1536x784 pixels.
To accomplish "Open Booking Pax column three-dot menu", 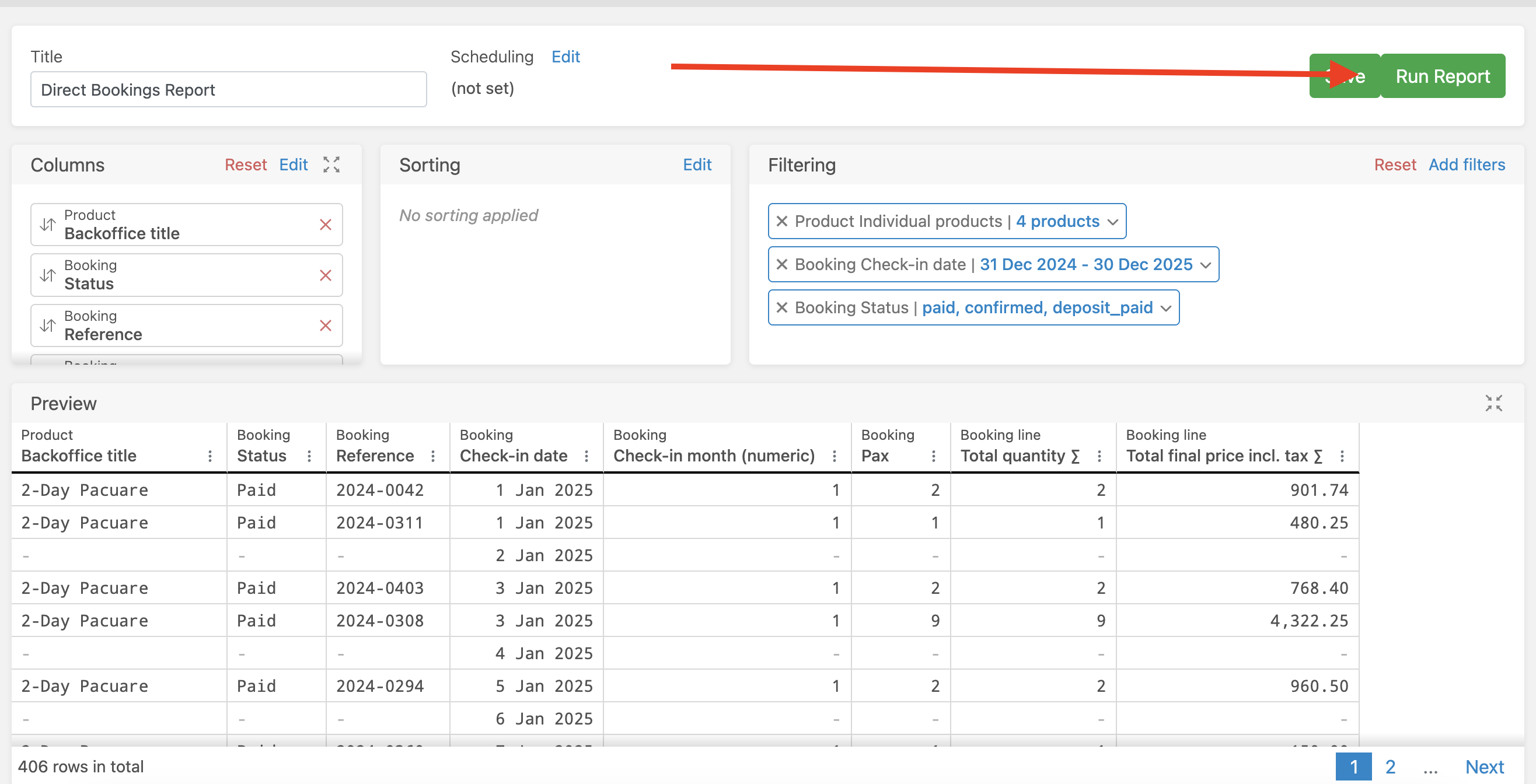I will click(933, 456).
